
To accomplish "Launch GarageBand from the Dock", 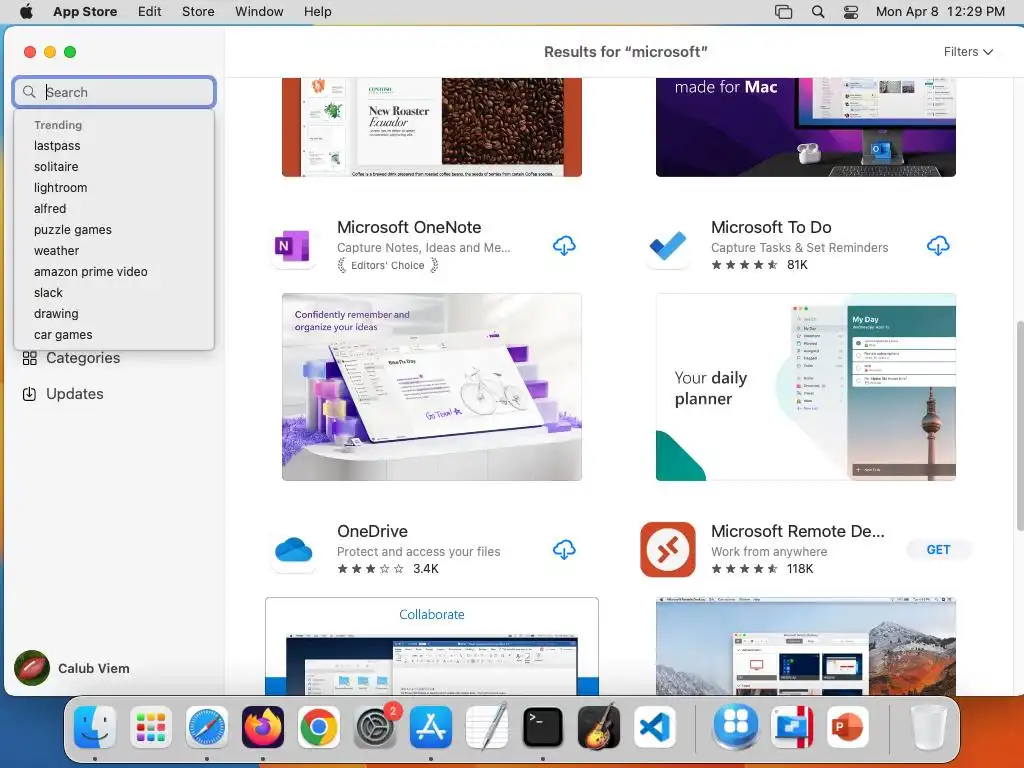I will click(x=599, y=727).
